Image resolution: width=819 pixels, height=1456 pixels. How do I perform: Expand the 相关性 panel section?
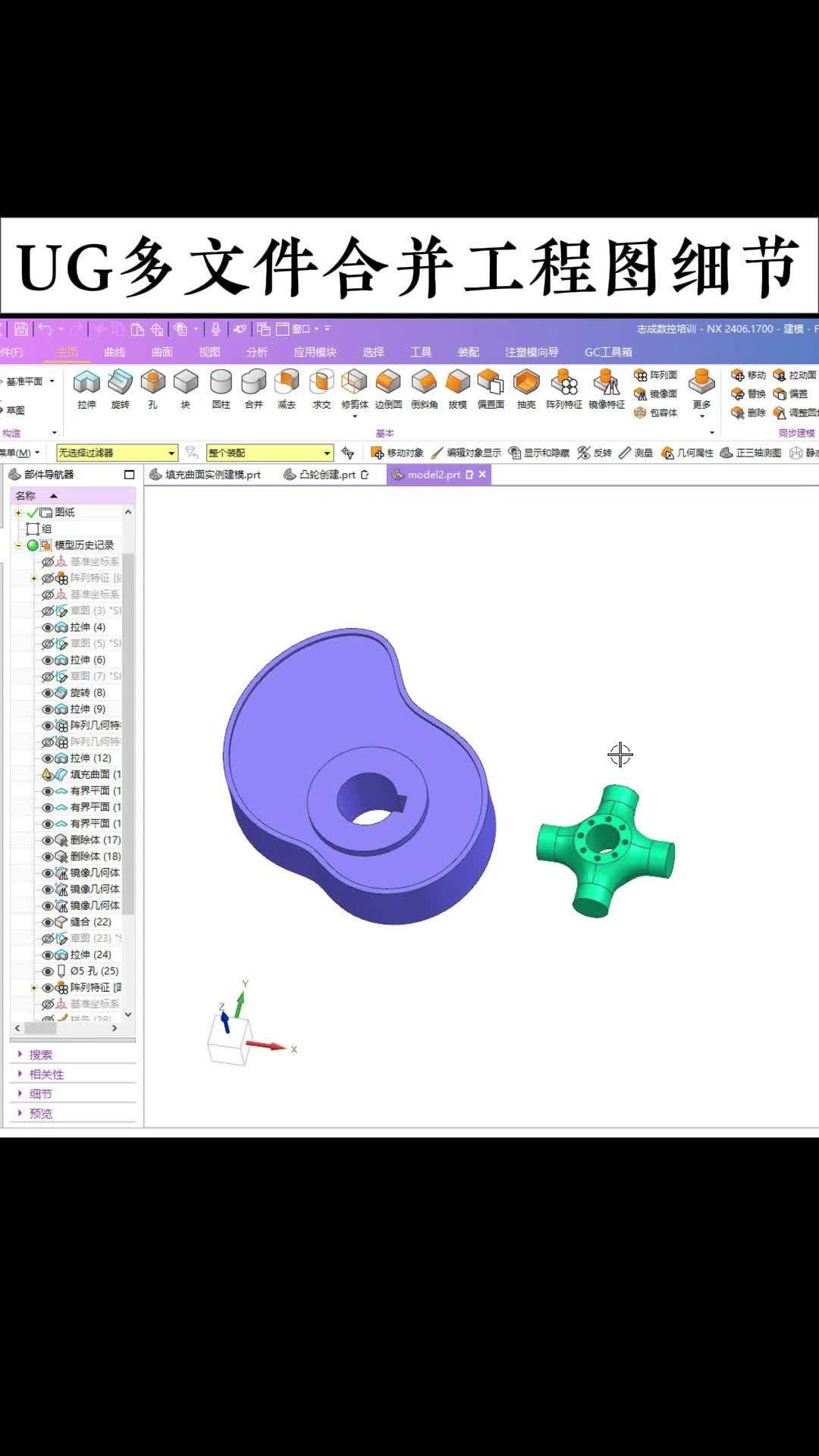point(46,1074)
